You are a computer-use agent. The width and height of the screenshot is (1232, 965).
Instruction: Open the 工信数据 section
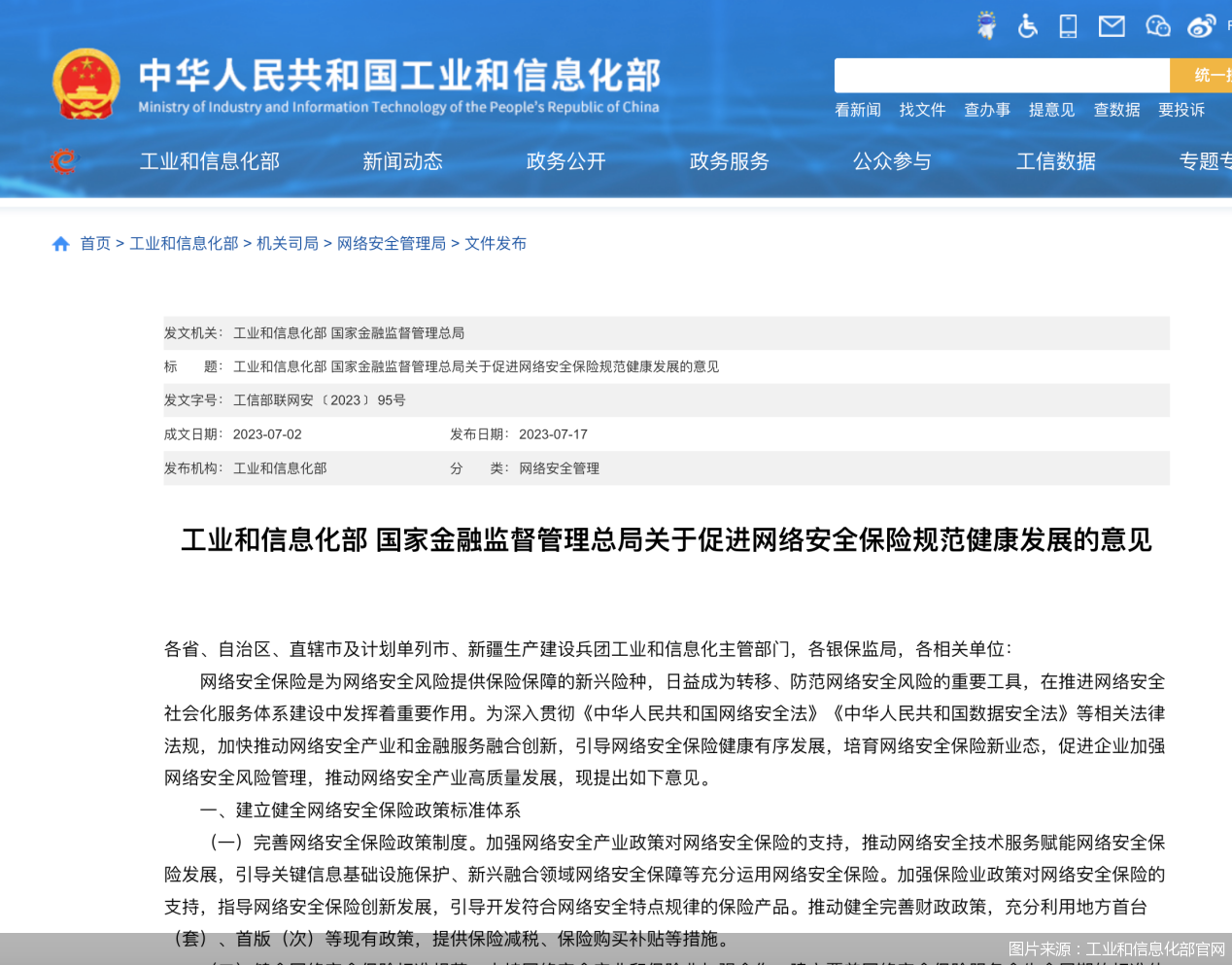click(x=1055, y=161)
